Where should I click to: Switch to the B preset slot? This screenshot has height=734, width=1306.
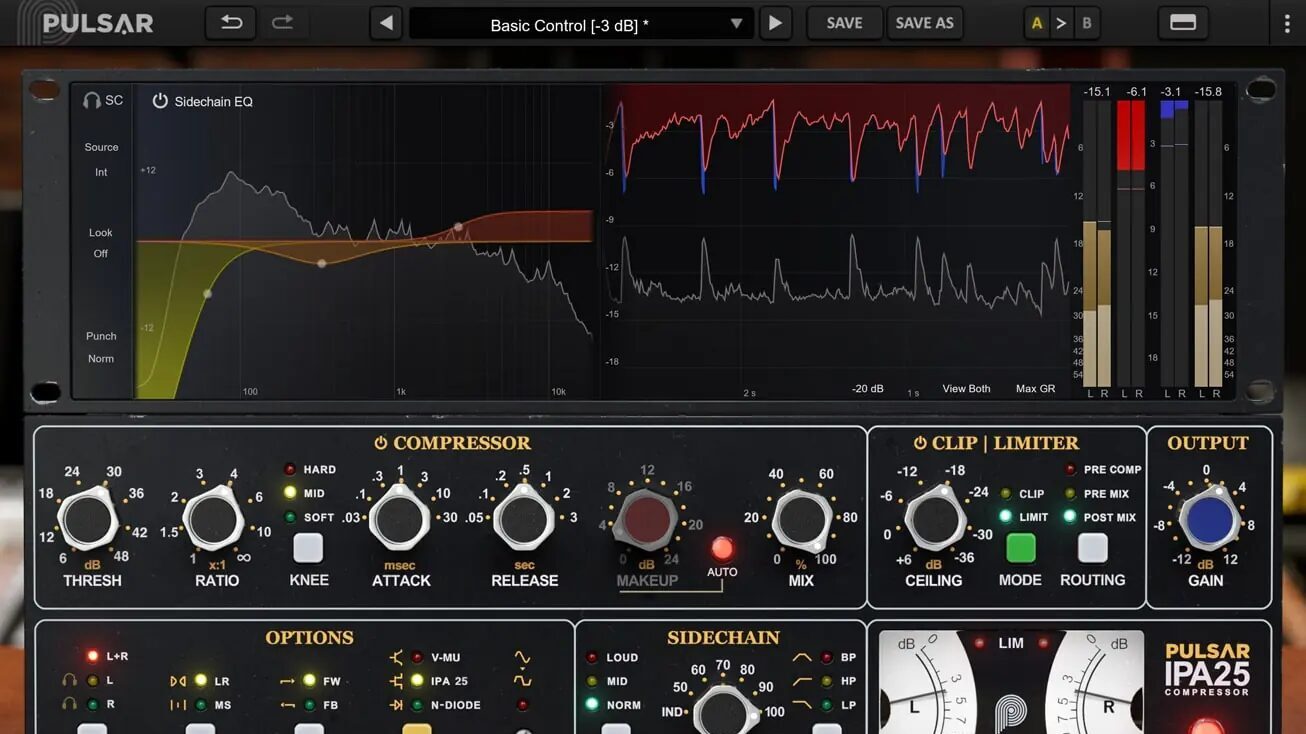click(1087, 23)
